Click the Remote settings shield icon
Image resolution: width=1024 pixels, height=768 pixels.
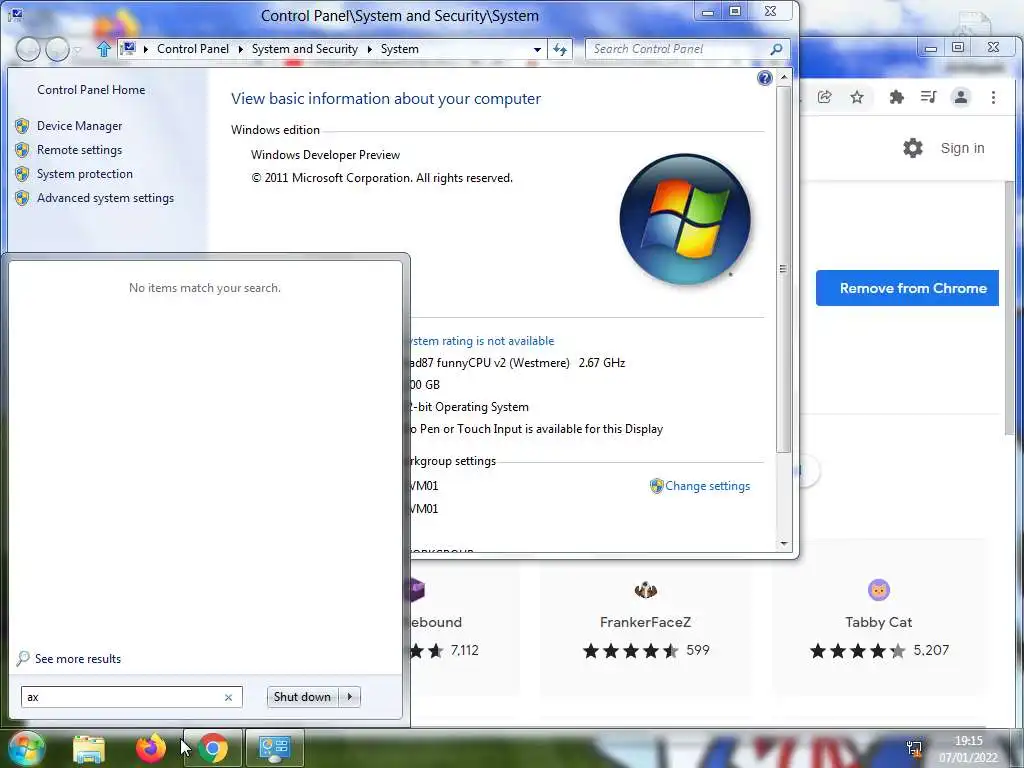(22, 150)
